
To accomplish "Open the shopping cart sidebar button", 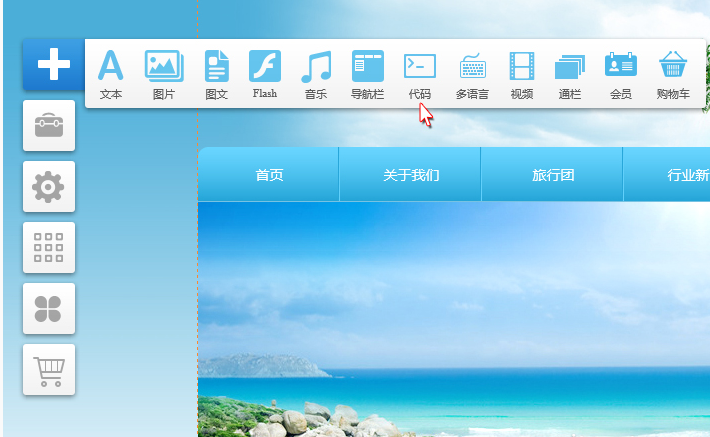I will (49, 370).
